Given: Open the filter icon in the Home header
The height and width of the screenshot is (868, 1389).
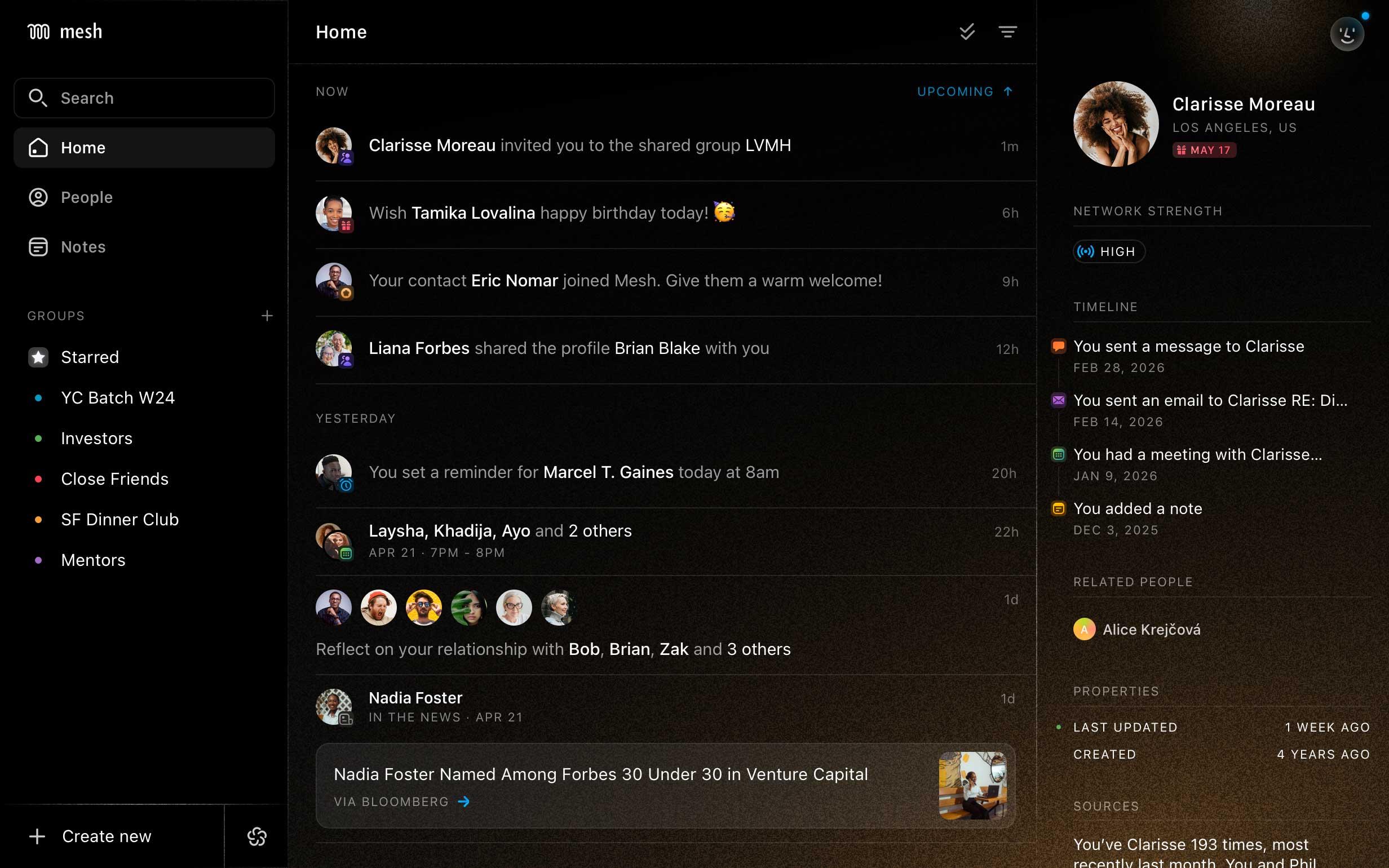Looking at the screenshot, I should pos(1008,32).
